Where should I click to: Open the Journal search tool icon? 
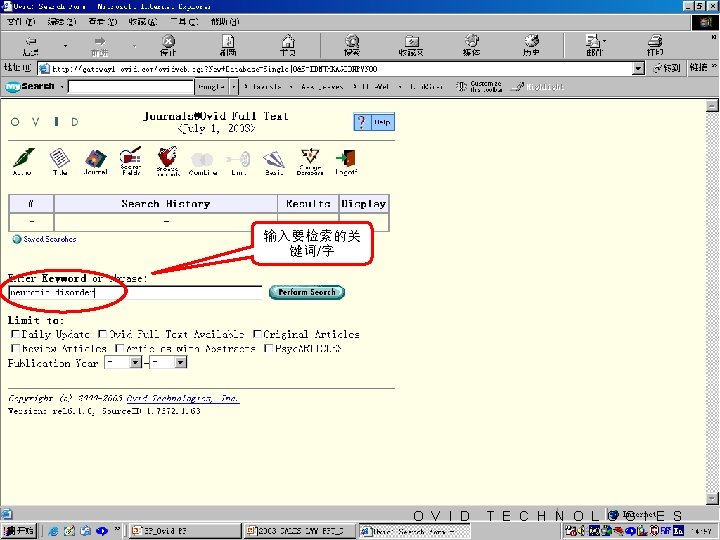tap(96, 162)
